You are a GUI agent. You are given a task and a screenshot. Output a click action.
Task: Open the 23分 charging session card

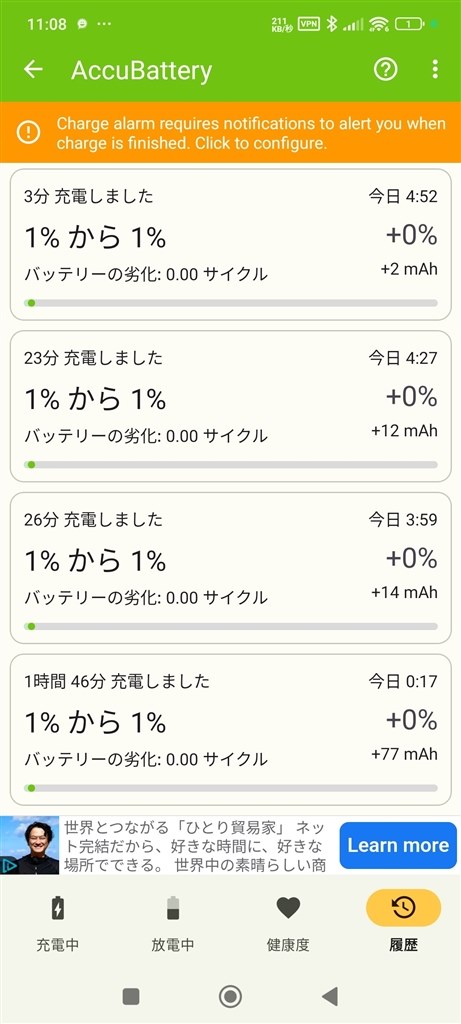tap(230, 406)
